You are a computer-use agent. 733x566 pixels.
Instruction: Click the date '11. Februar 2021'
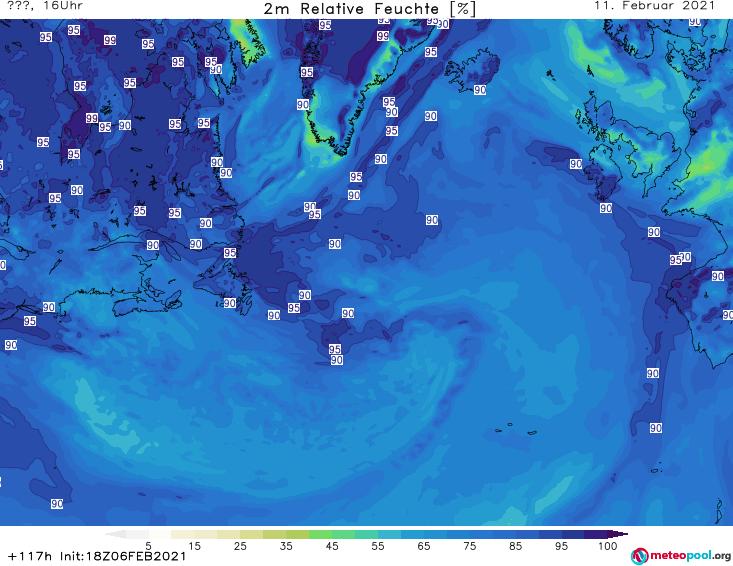click(654, 6)
